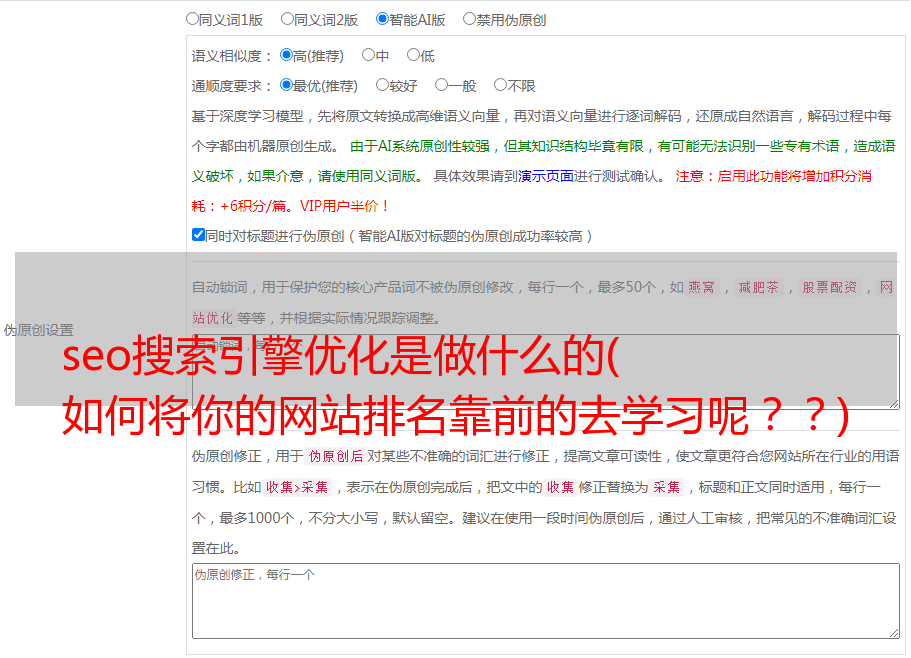911x658 pixels.
Task: Set 通顺度要求 to 较好
Action: pyautogui.click(x=382, y=85)
